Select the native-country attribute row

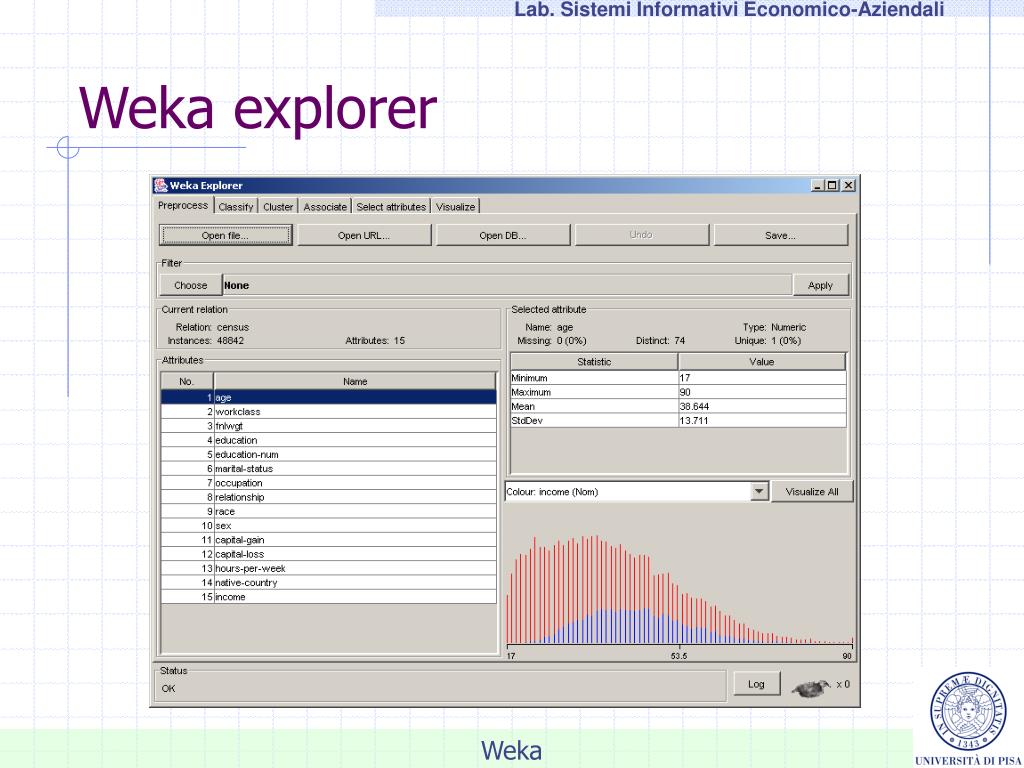[x=328, y=583]
